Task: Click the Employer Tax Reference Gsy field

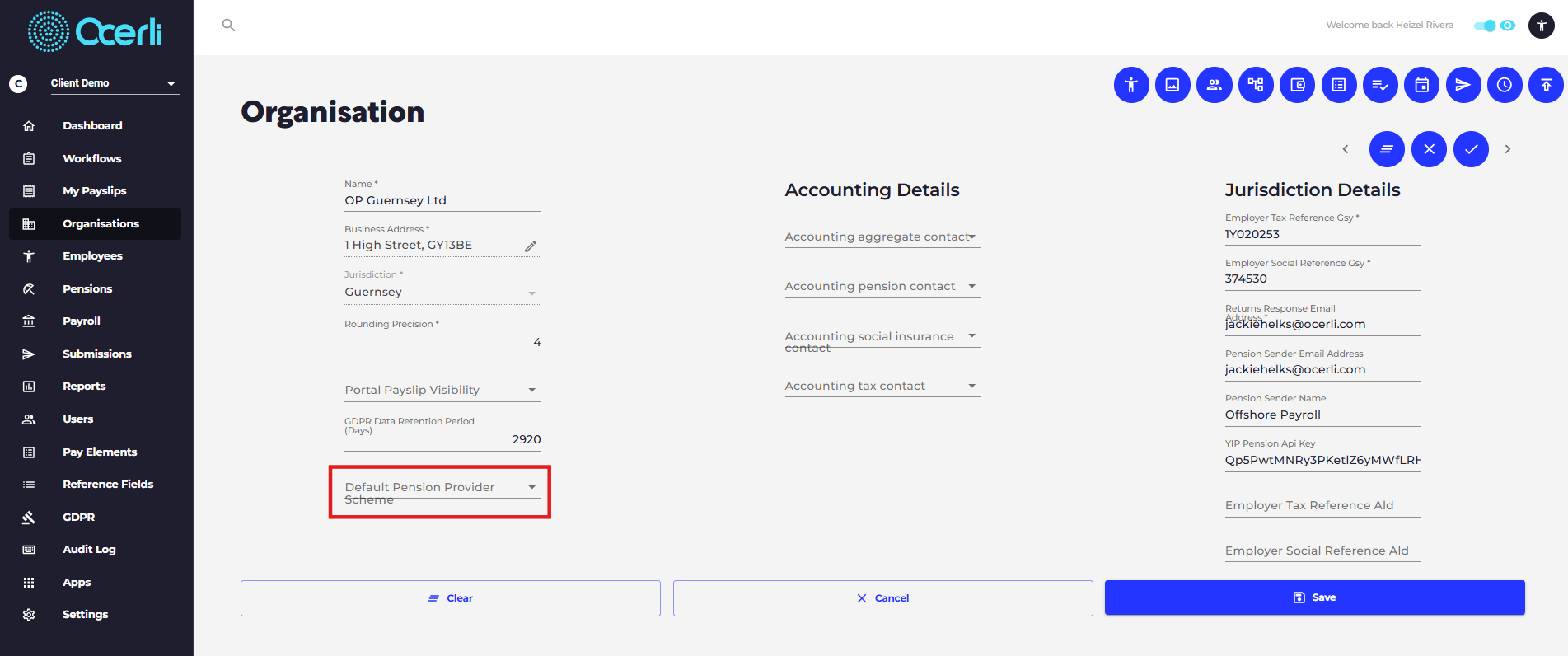Action: [x=1322, y=234]
